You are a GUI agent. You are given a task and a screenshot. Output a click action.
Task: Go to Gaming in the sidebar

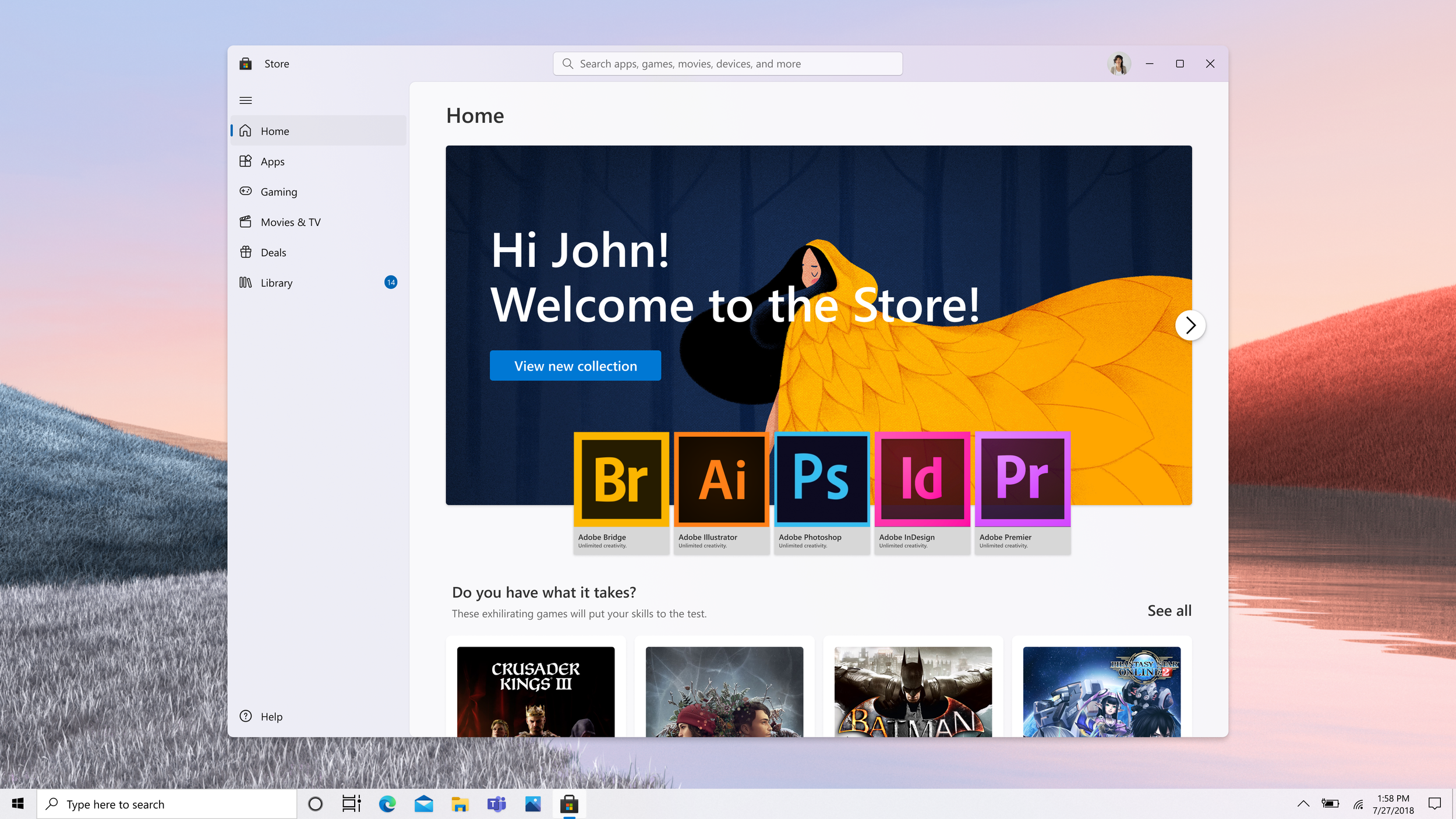(278, 192)
